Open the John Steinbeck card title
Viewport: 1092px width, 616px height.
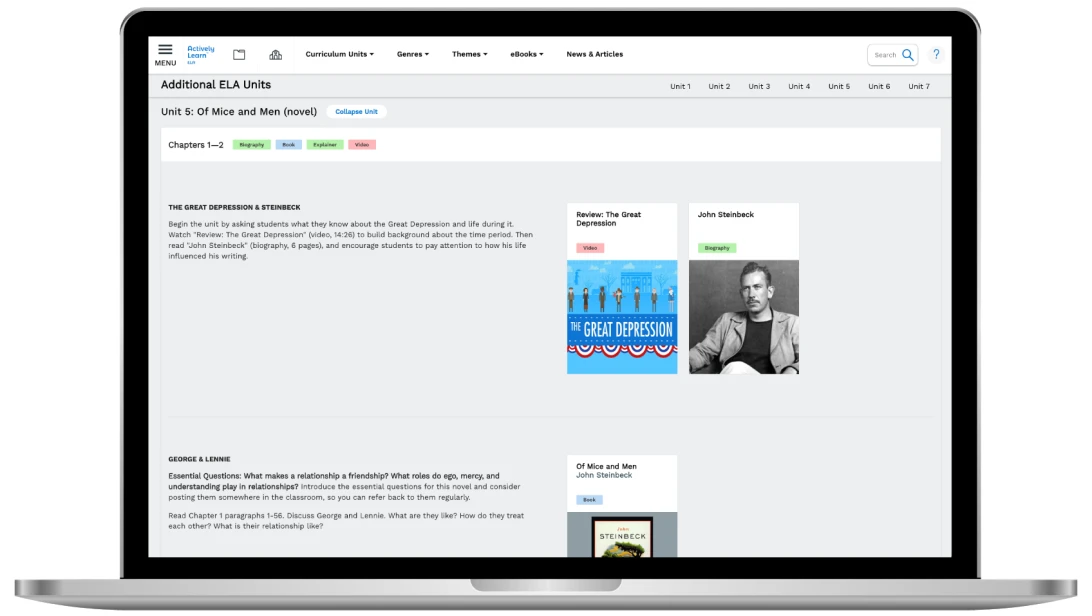click(x=726, y=214)
